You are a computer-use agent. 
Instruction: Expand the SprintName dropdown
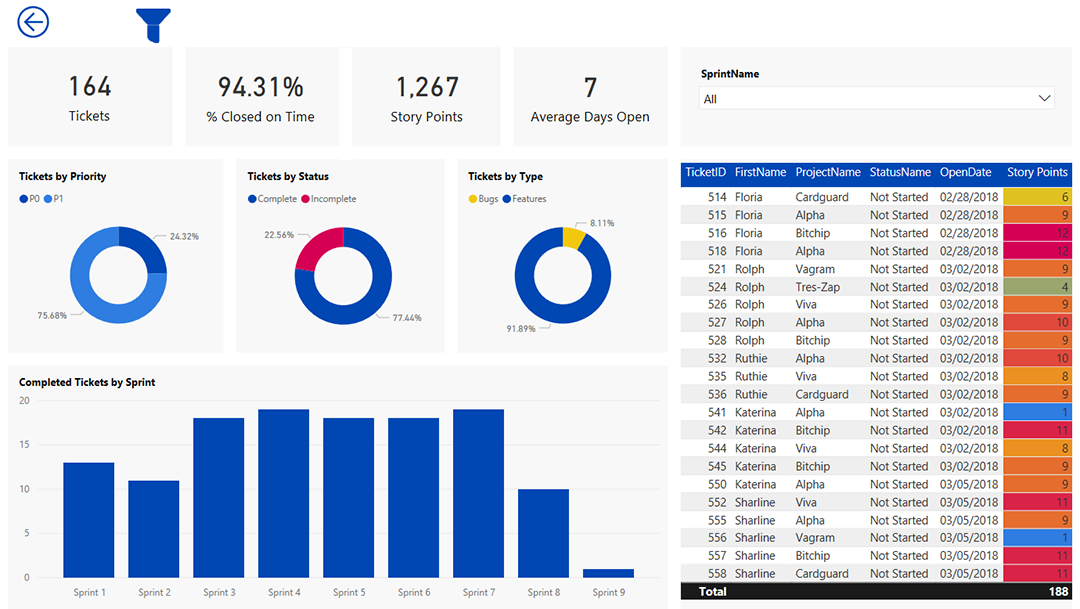(876, 99)
